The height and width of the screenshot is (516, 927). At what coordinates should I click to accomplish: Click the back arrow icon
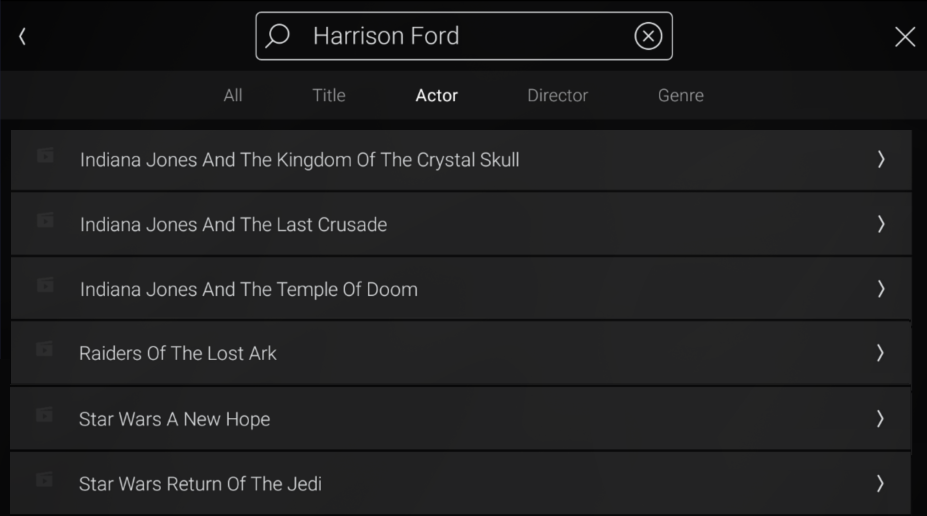[22, 37]
